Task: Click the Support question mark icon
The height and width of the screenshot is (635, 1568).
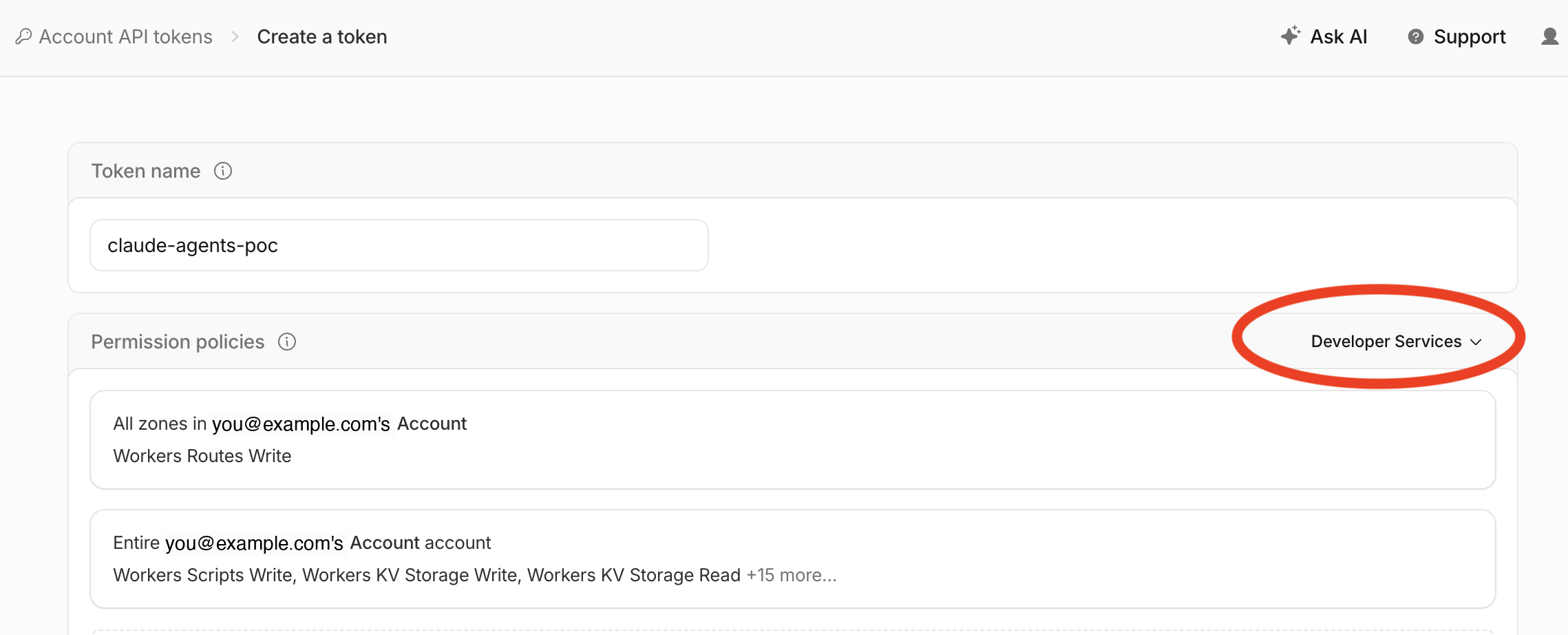Action: [1416, 37]
